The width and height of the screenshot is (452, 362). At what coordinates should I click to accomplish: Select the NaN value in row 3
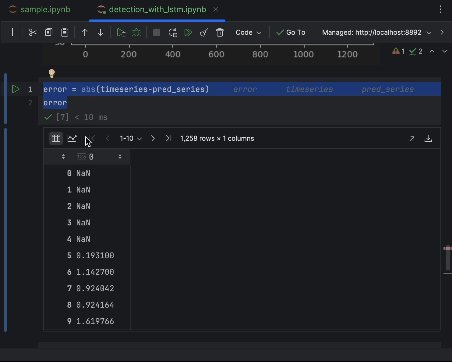(83, 222)
